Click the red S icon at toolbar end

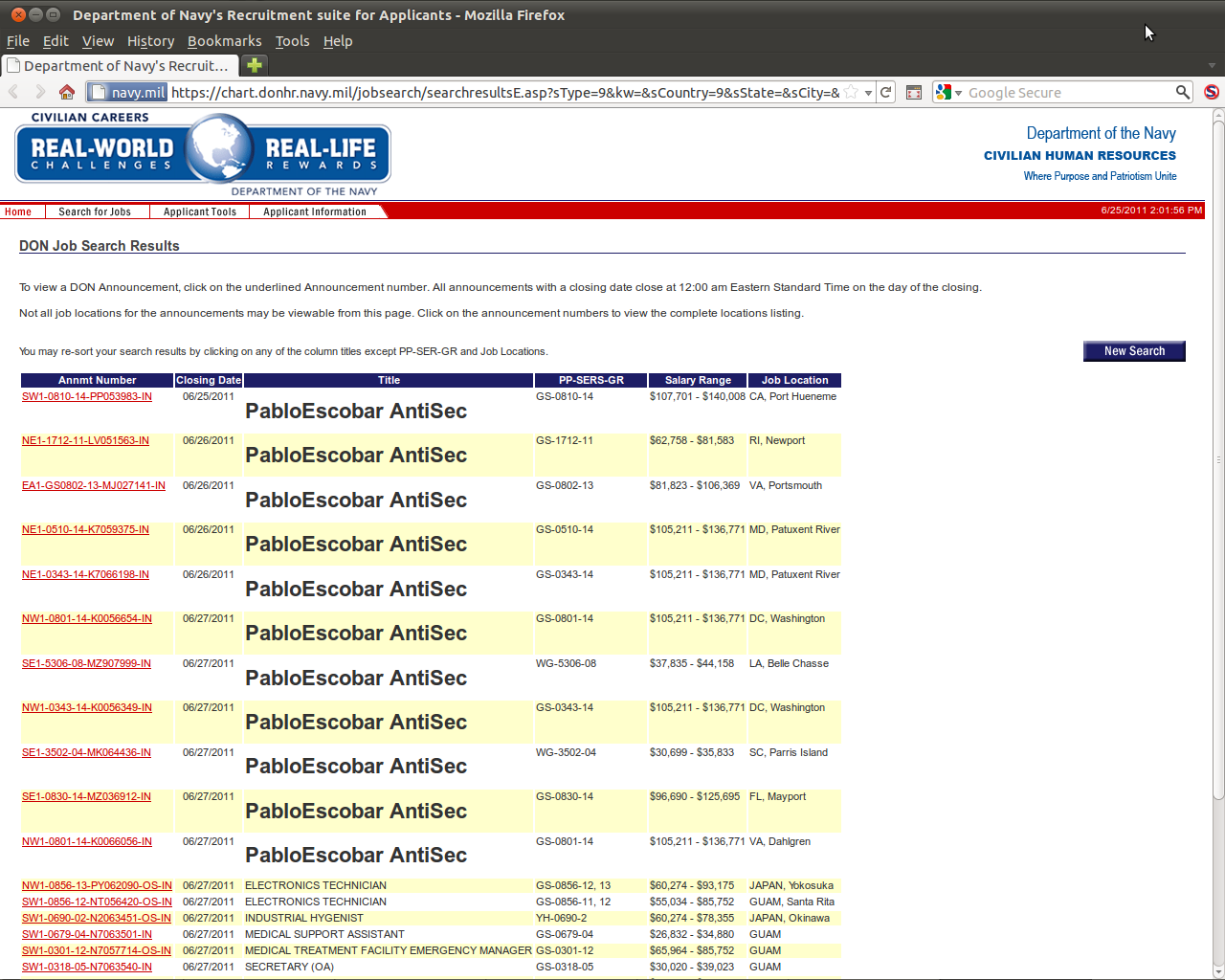pyautogui.click(x=1212, y=92)
